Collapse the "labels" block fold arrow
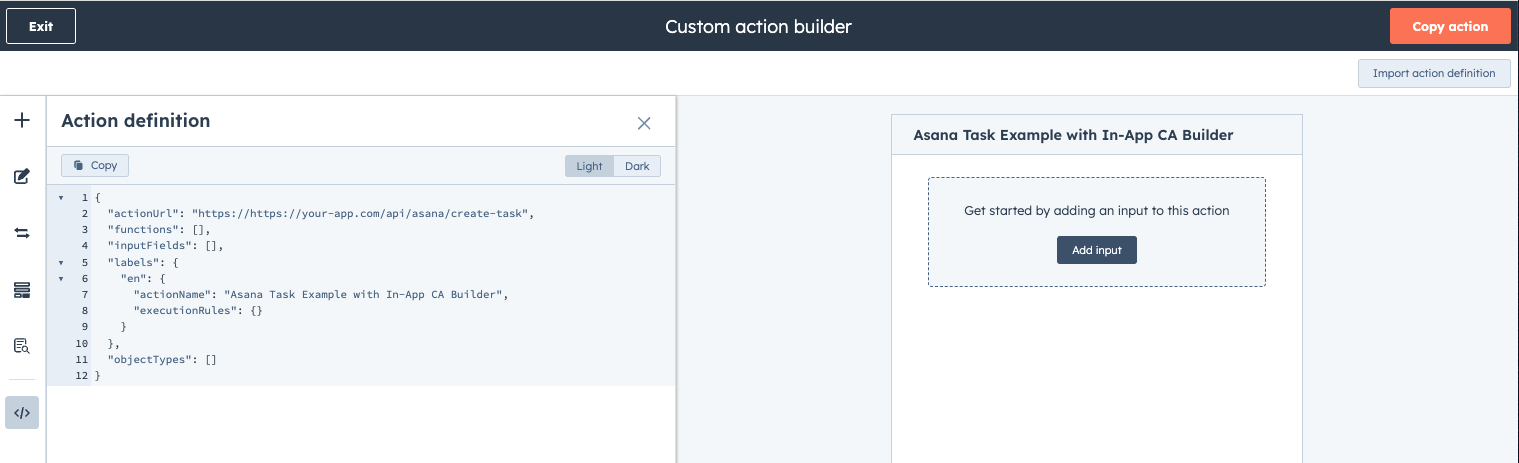1519x463 pixels. coord(61,262)
